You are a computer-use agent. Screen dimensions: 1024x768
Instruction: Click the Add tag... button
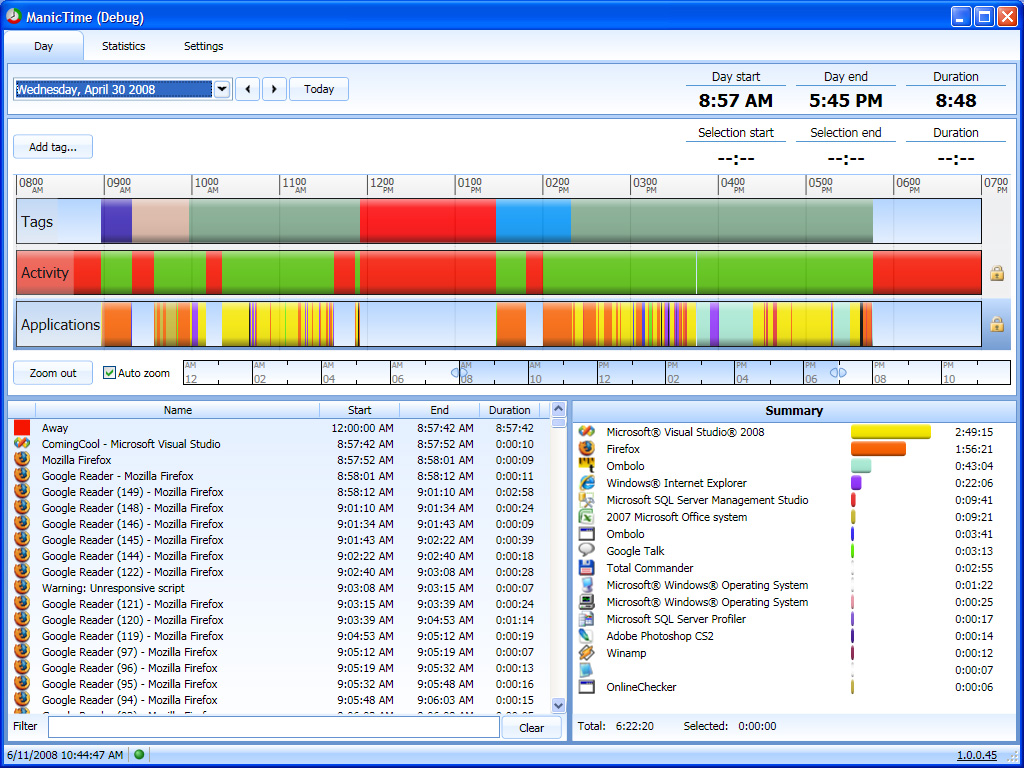point(53,147)
